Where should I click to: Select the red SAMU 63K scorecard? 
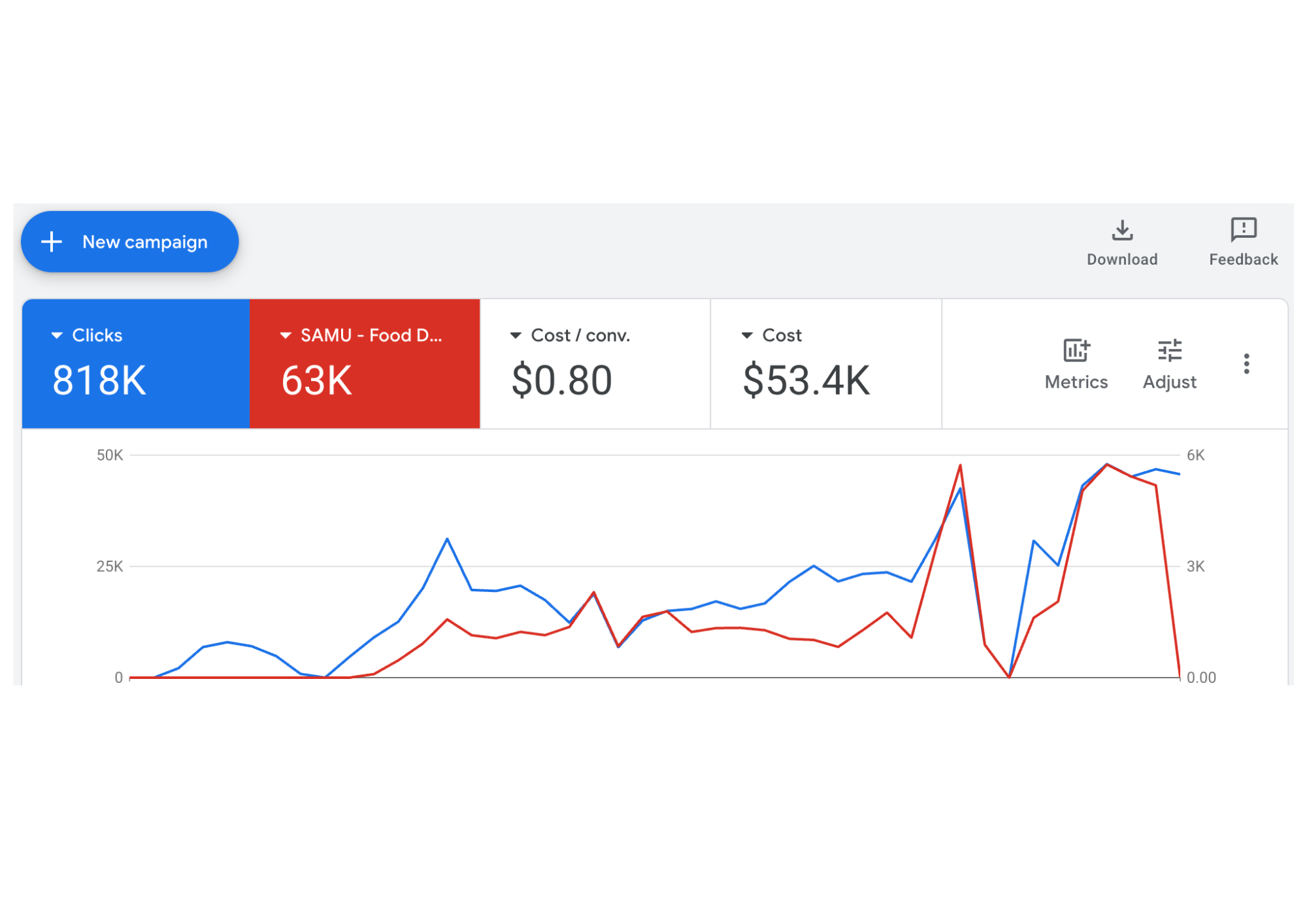click(x=365, y=364)
